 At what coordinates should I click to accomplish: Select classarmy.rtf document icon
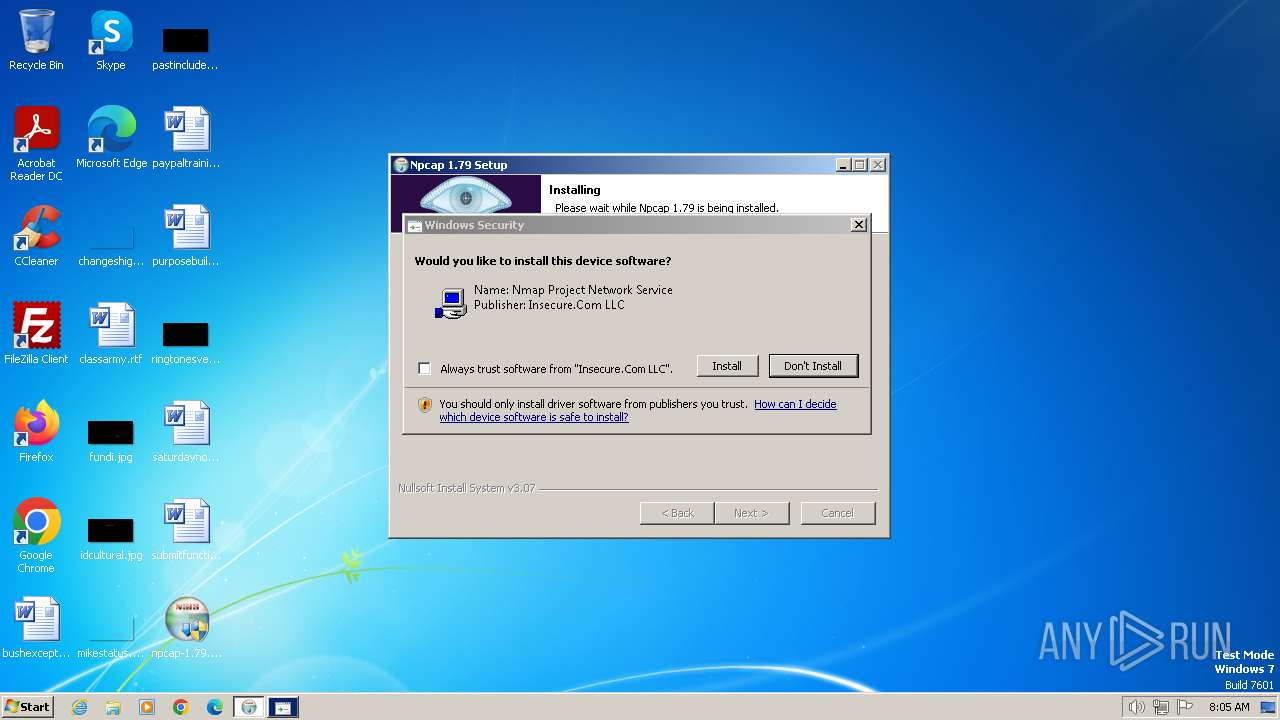point(111,333)
